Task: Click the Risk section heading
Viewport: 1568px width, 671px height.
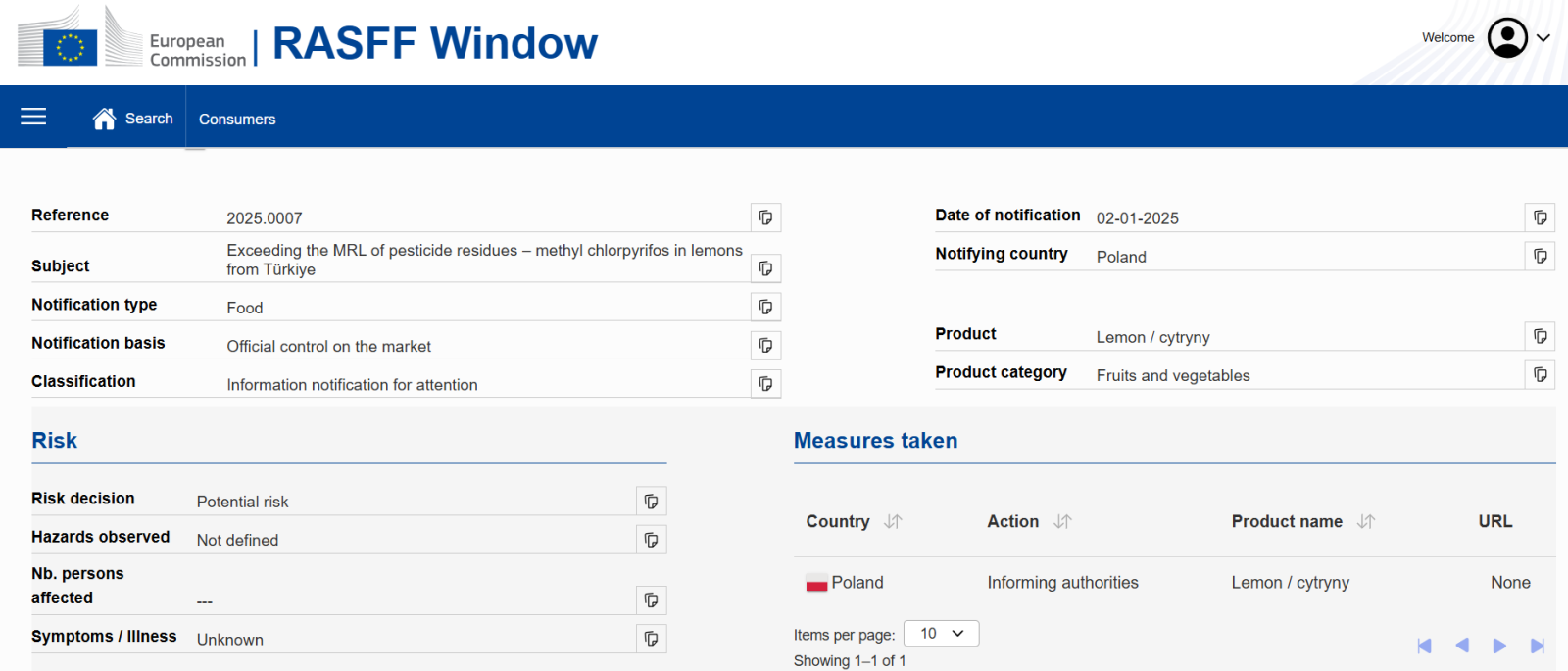Action: (54, 441)
